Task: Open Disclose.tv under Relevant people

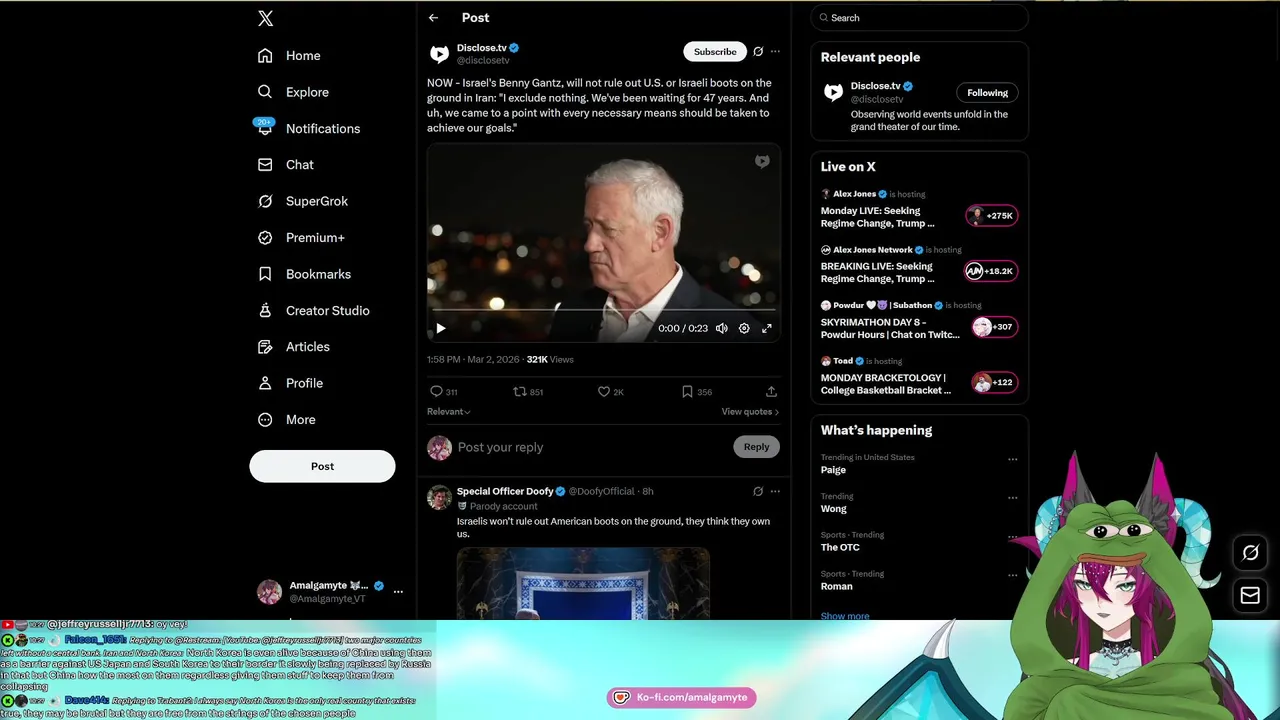Action: 875,86
